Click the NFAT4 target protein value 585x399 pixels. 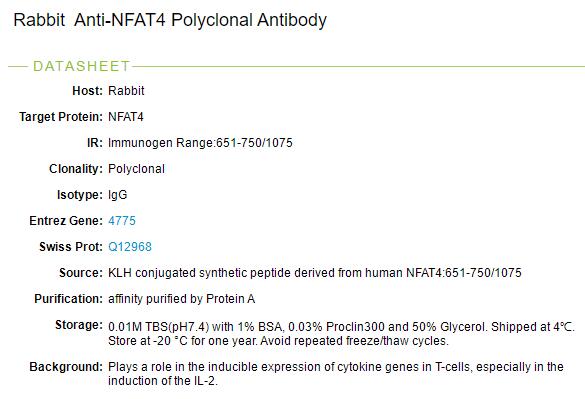click(x=126, y=117)
